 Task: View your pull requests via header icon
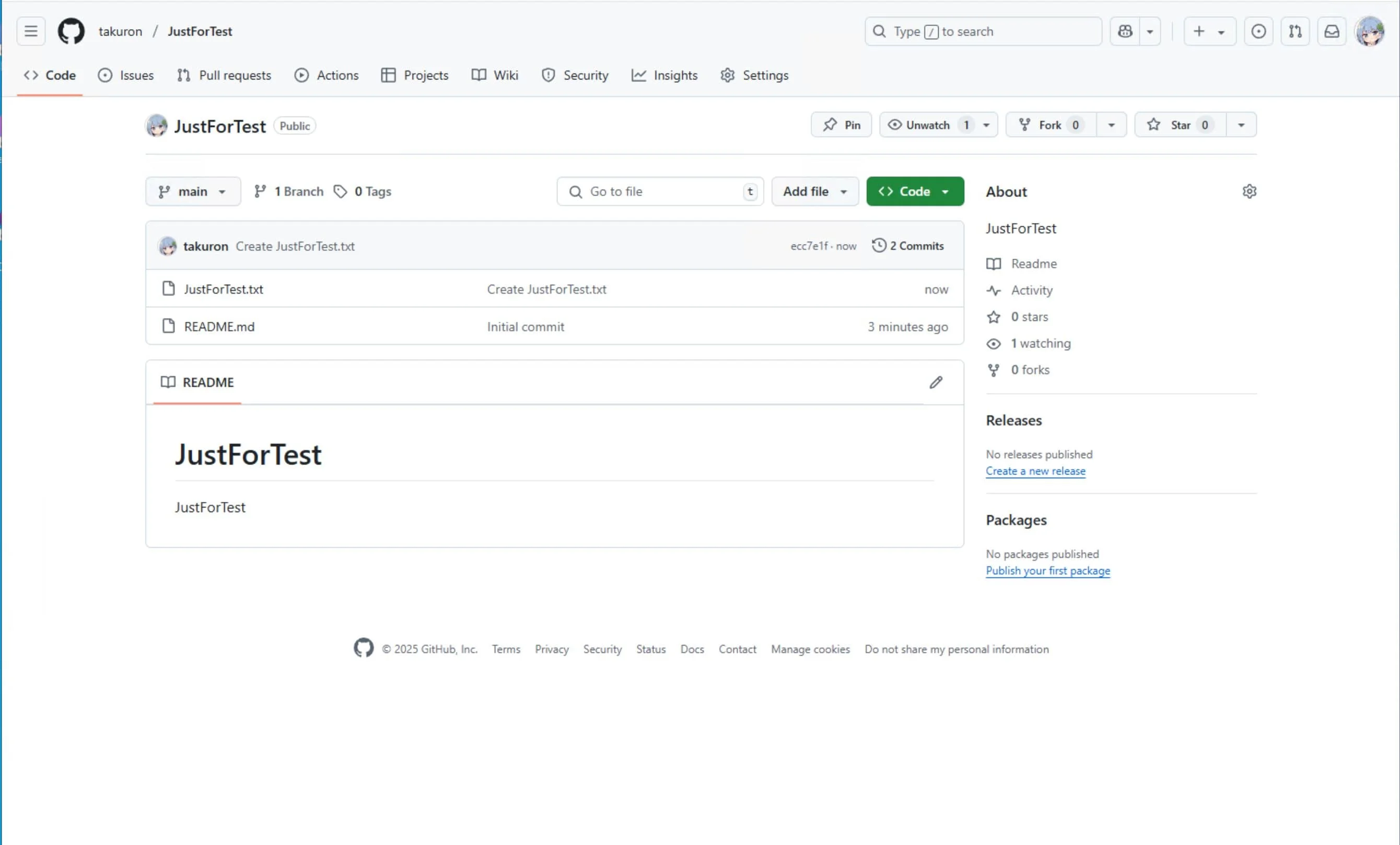[1295, 31]
